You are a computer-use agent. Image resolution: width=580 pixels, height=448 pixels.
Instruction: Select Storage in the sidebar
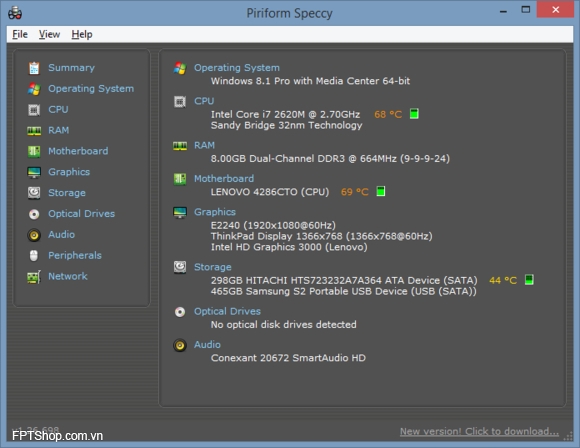[x=67, y=193]
